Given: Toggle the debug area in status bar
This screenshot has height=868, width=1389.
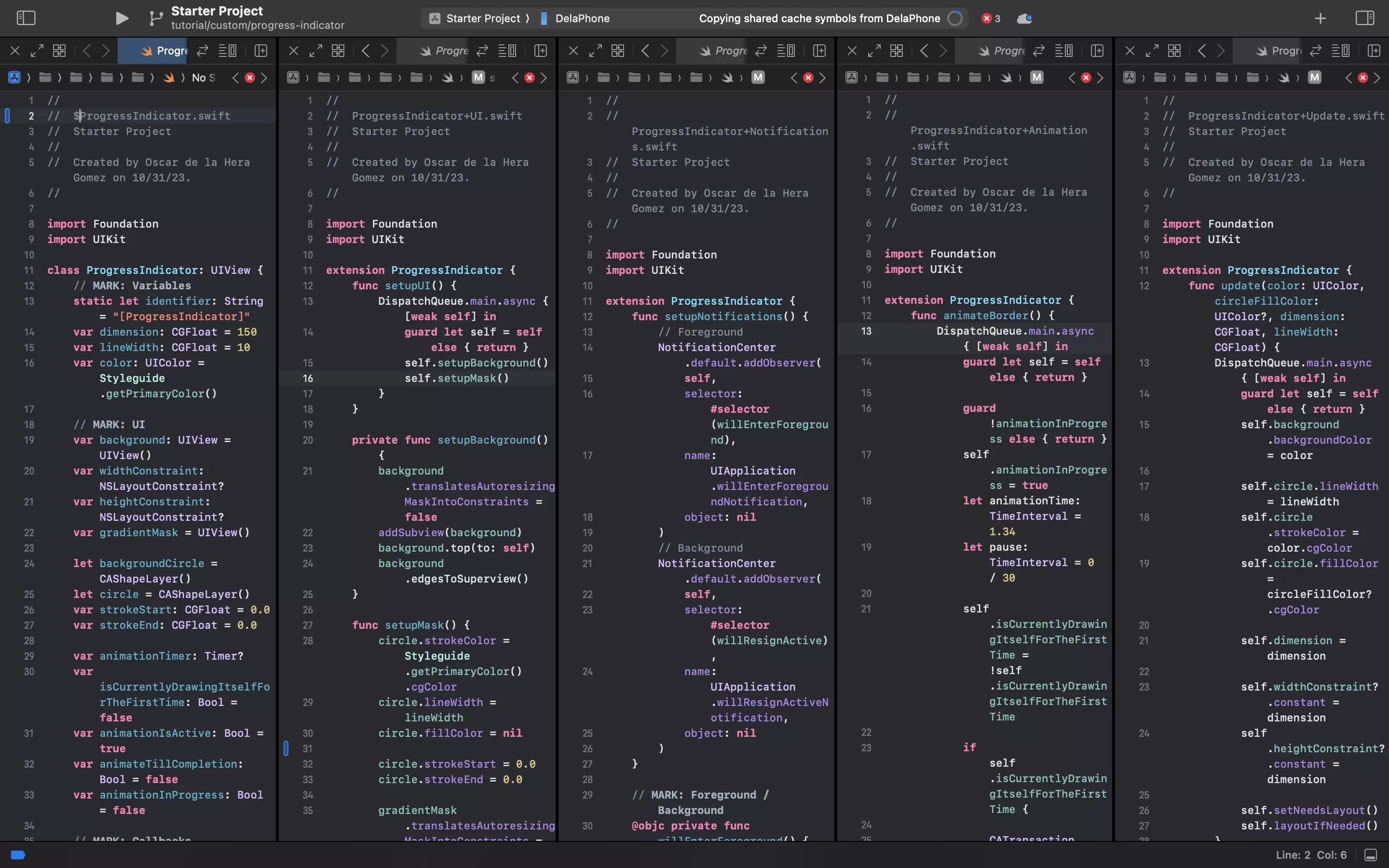Looking at the screenshot, I should 1370,855.
